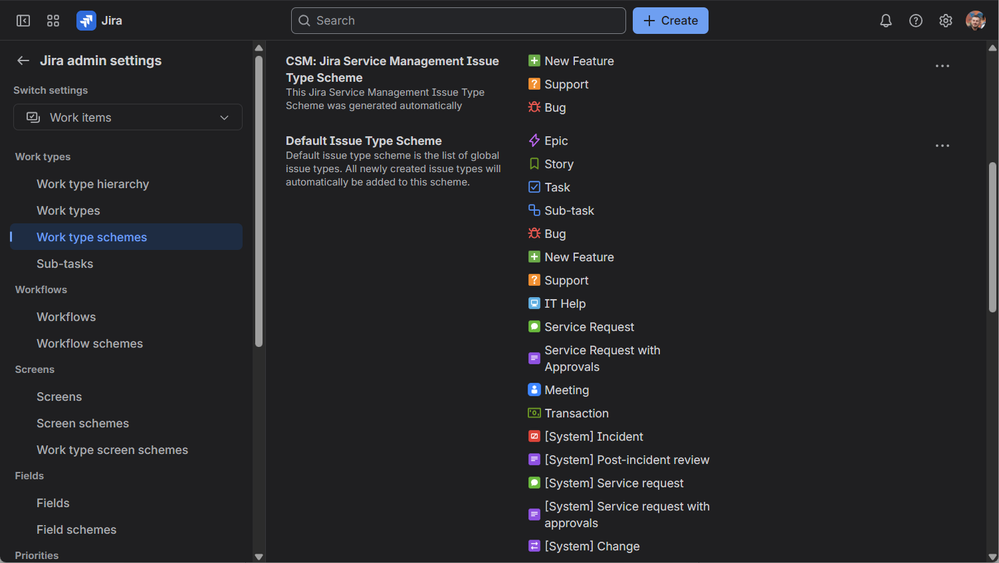Go back using the arrow beside Jira admin settings
The width and height of the screenshot is (999, 563).
pyautogui.click(x=23, y=61)
